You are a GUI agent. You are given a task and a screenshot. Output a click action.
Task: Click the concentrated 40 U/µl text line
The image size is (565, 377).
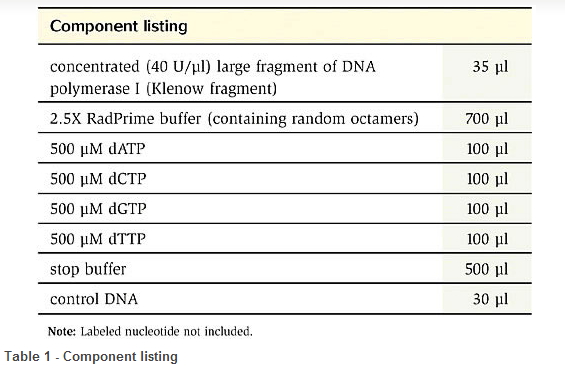[213, 67]
